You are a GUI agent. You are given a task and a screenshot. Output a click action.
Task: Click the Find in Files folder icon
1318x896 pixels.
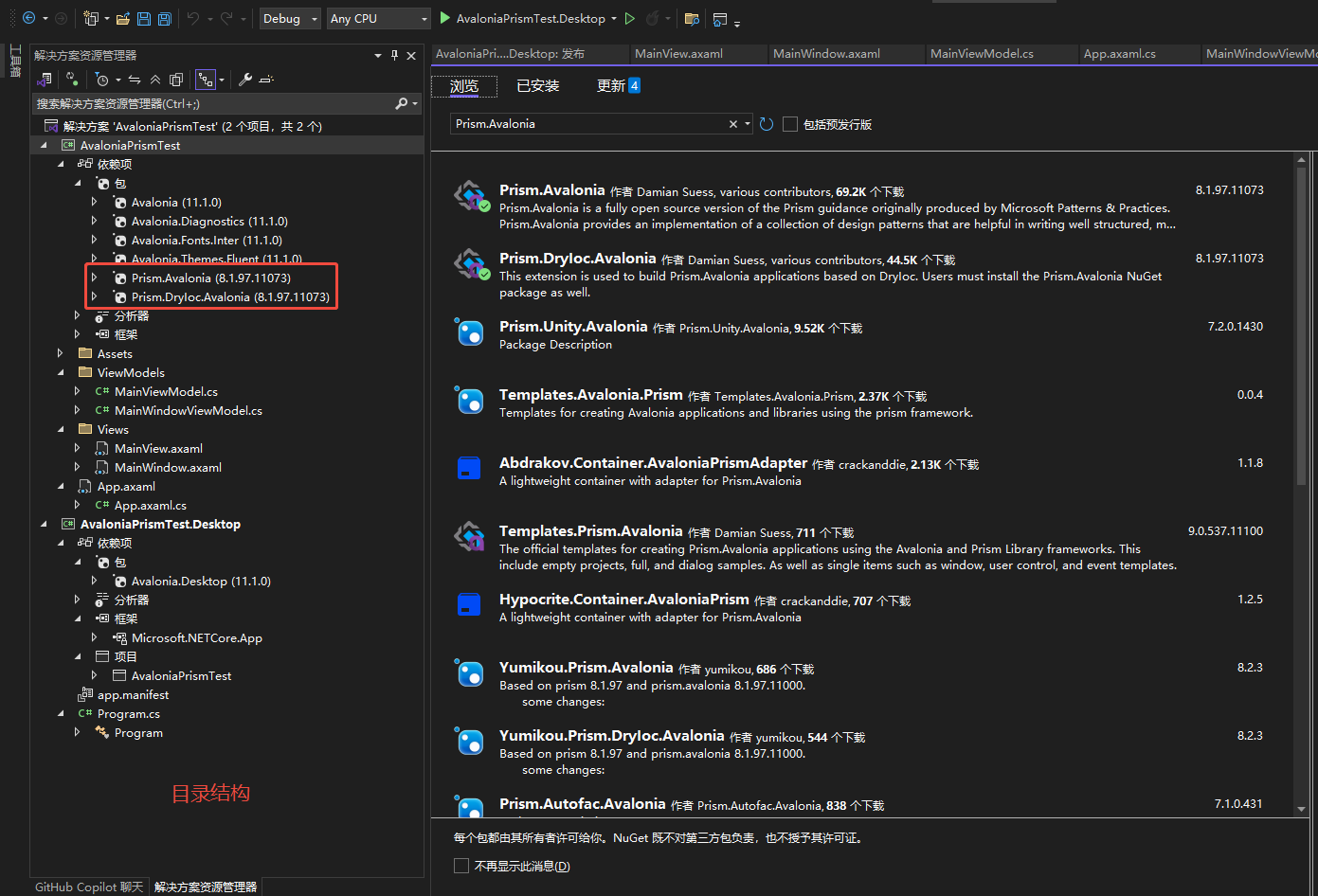tap(692, 18)
